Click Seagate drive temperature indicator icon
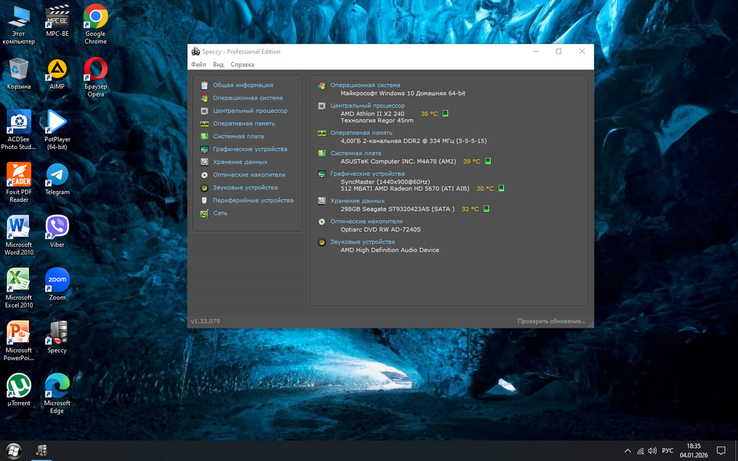Screen dimensions: 738x461 click(x=486, y=209)
